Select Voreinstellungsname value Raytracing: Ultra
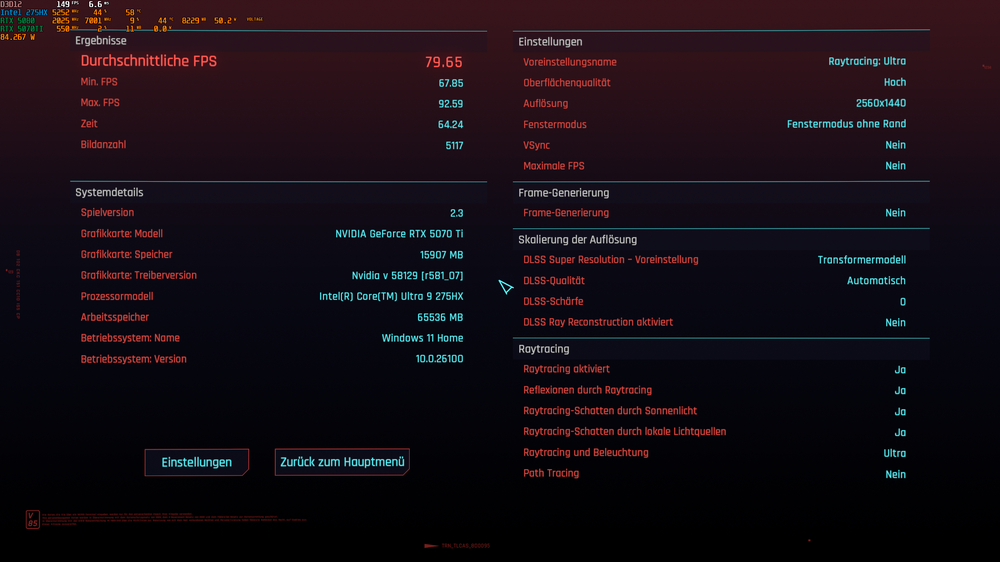1000x562 pixels. coord(867,61)
